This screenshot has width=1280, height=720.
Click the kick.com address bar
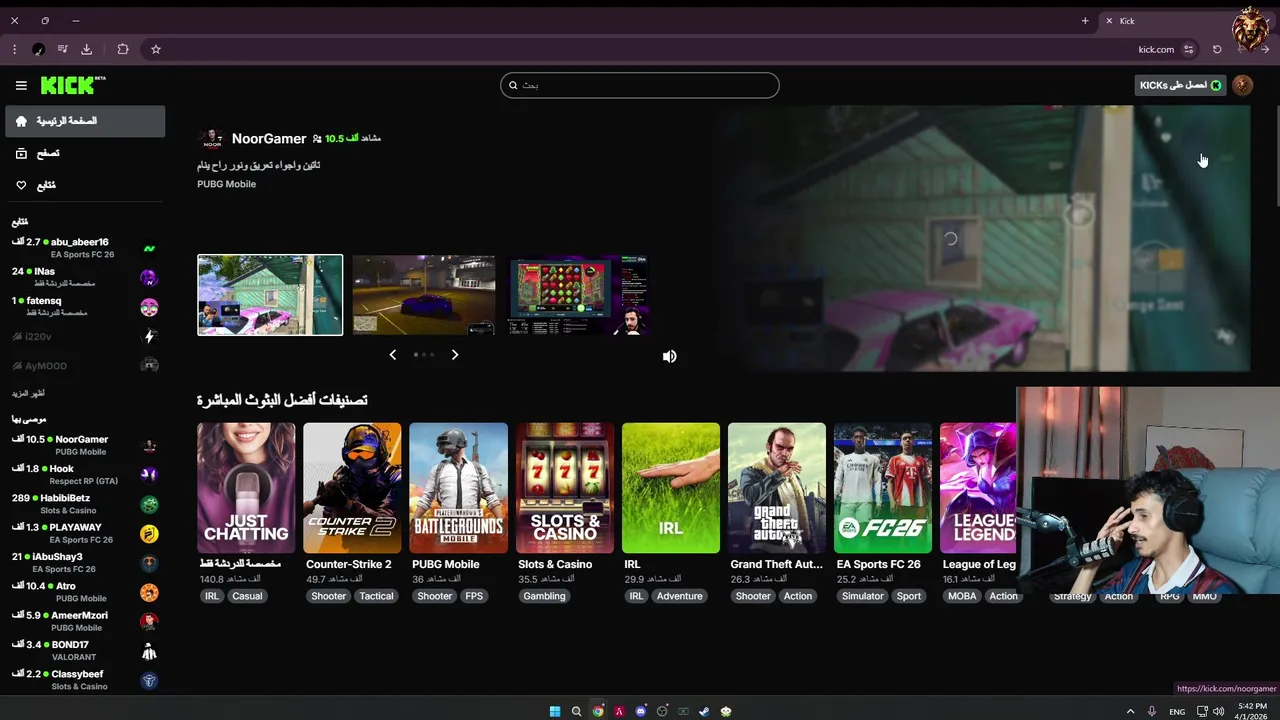(1156, 49)
